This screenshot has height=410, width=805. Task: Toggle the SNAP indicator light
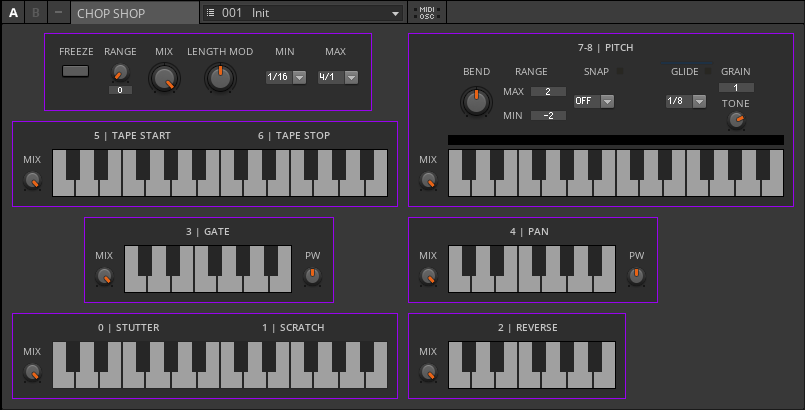pos(620,71)
